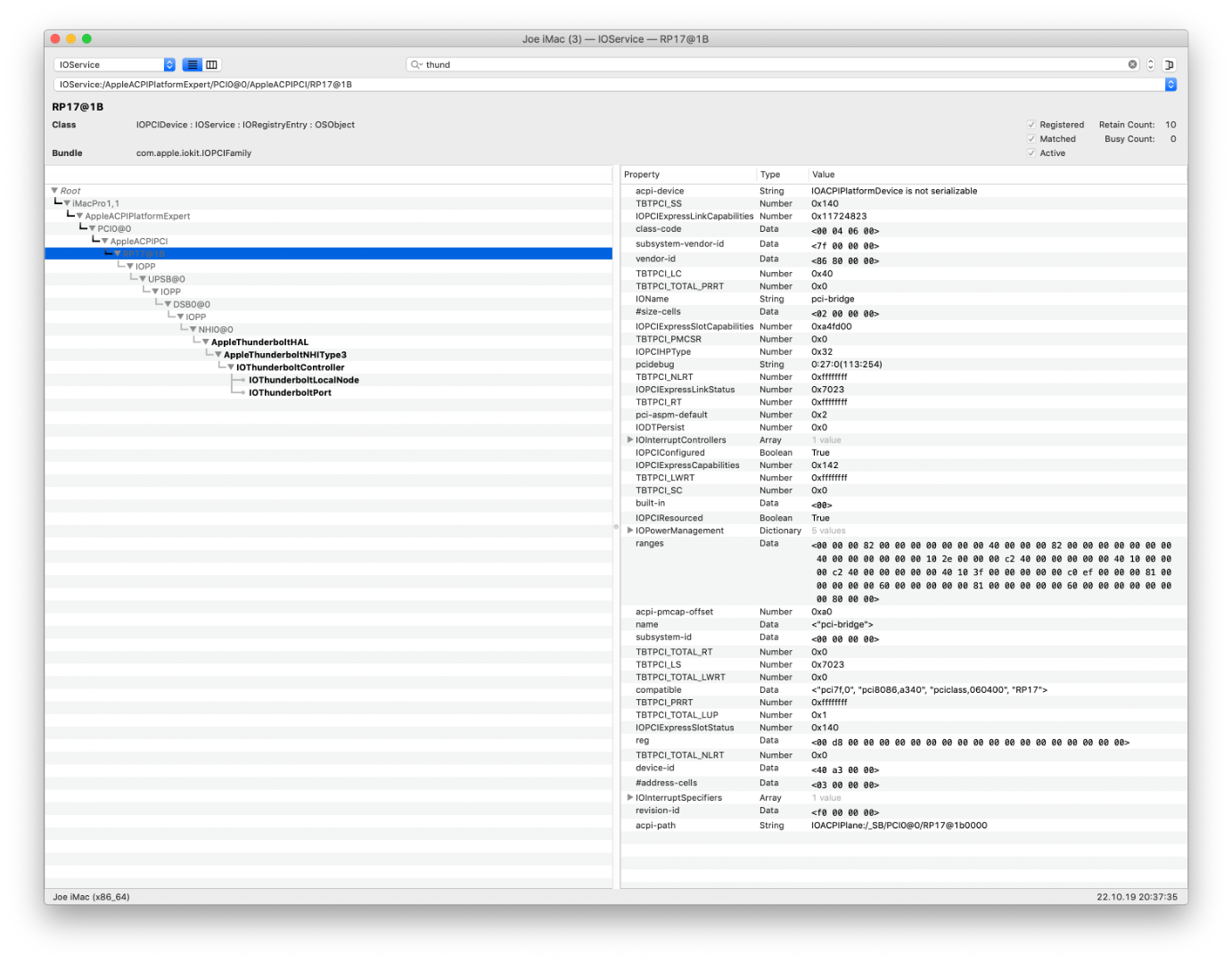Open the IOService path history dropdown
Screen dimensions: 1232x963
(1170, 84)
